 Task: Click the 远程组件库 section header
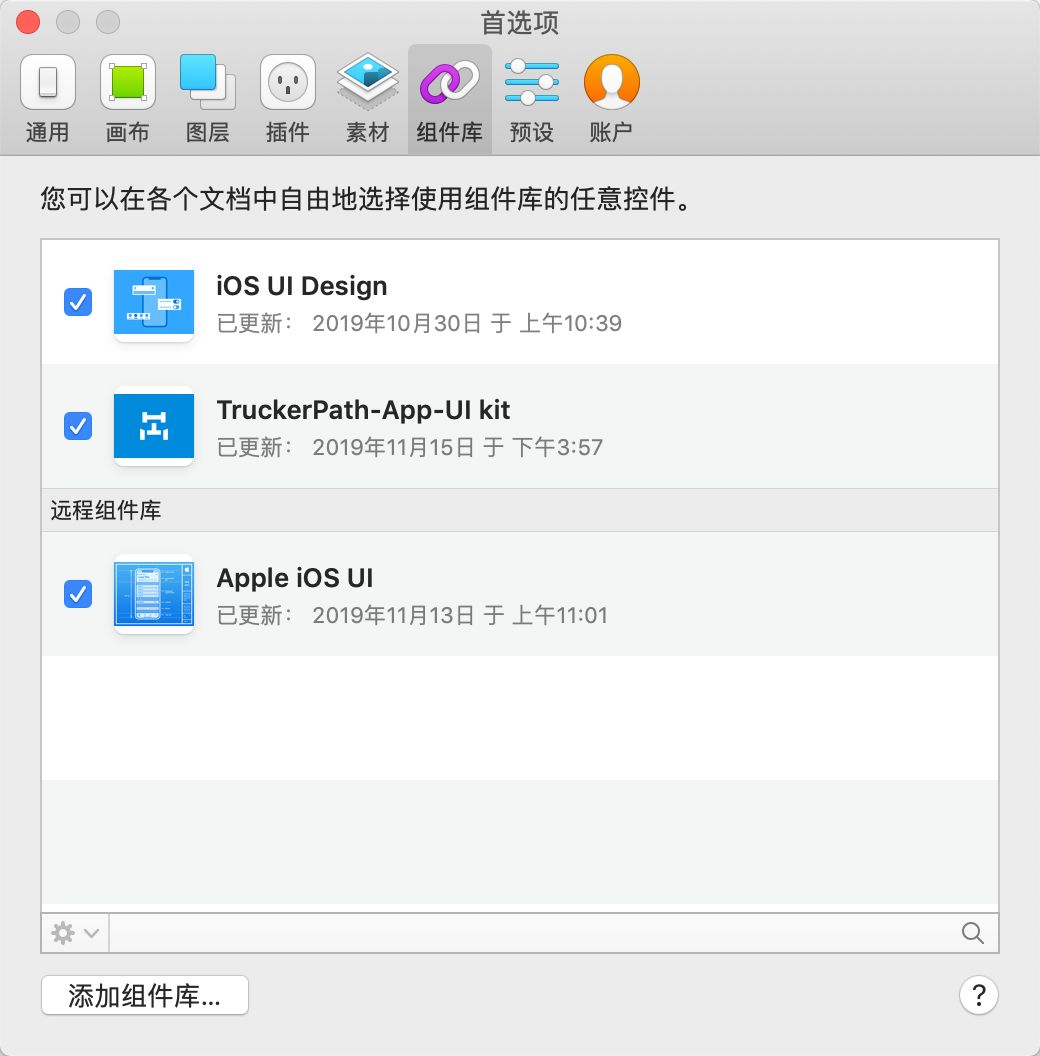[520, 510]
